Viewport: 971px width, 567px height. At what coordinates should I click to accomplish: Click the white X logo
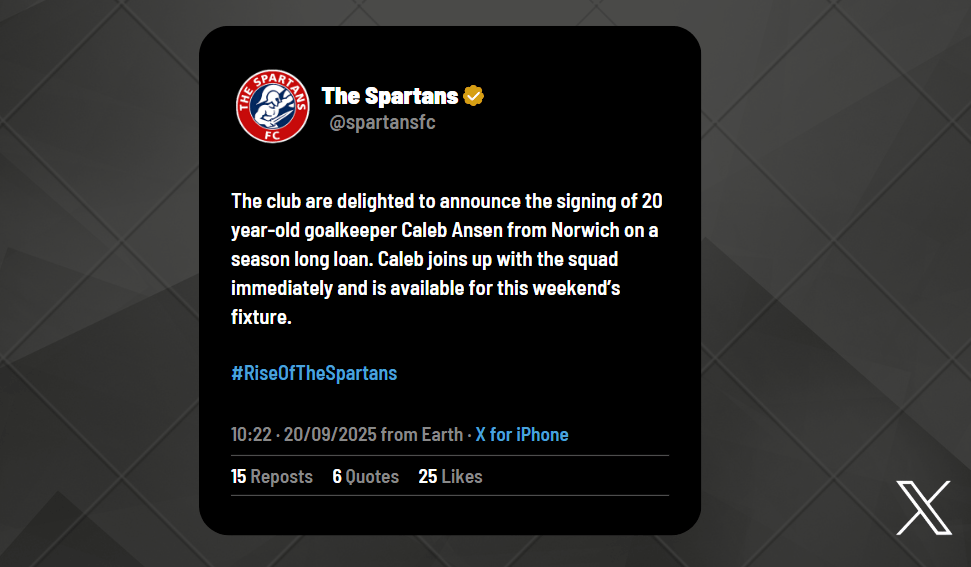(923, 508)
